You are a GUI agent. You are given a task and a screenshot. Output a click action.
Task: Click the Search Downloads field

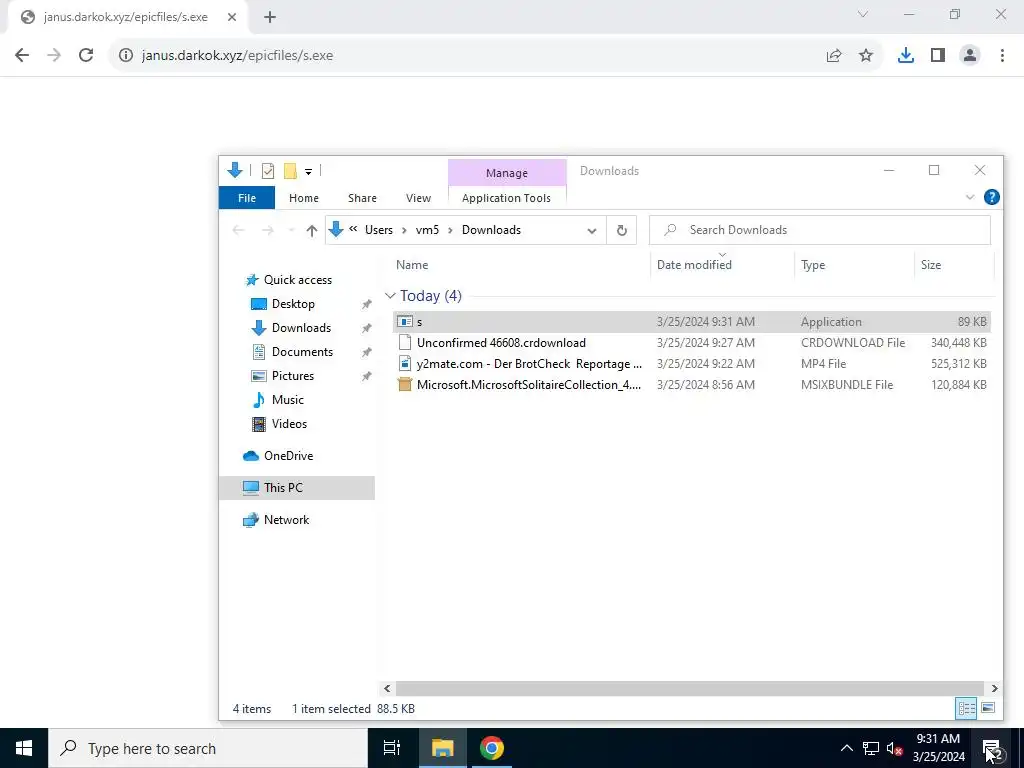[x=820, y=230]
